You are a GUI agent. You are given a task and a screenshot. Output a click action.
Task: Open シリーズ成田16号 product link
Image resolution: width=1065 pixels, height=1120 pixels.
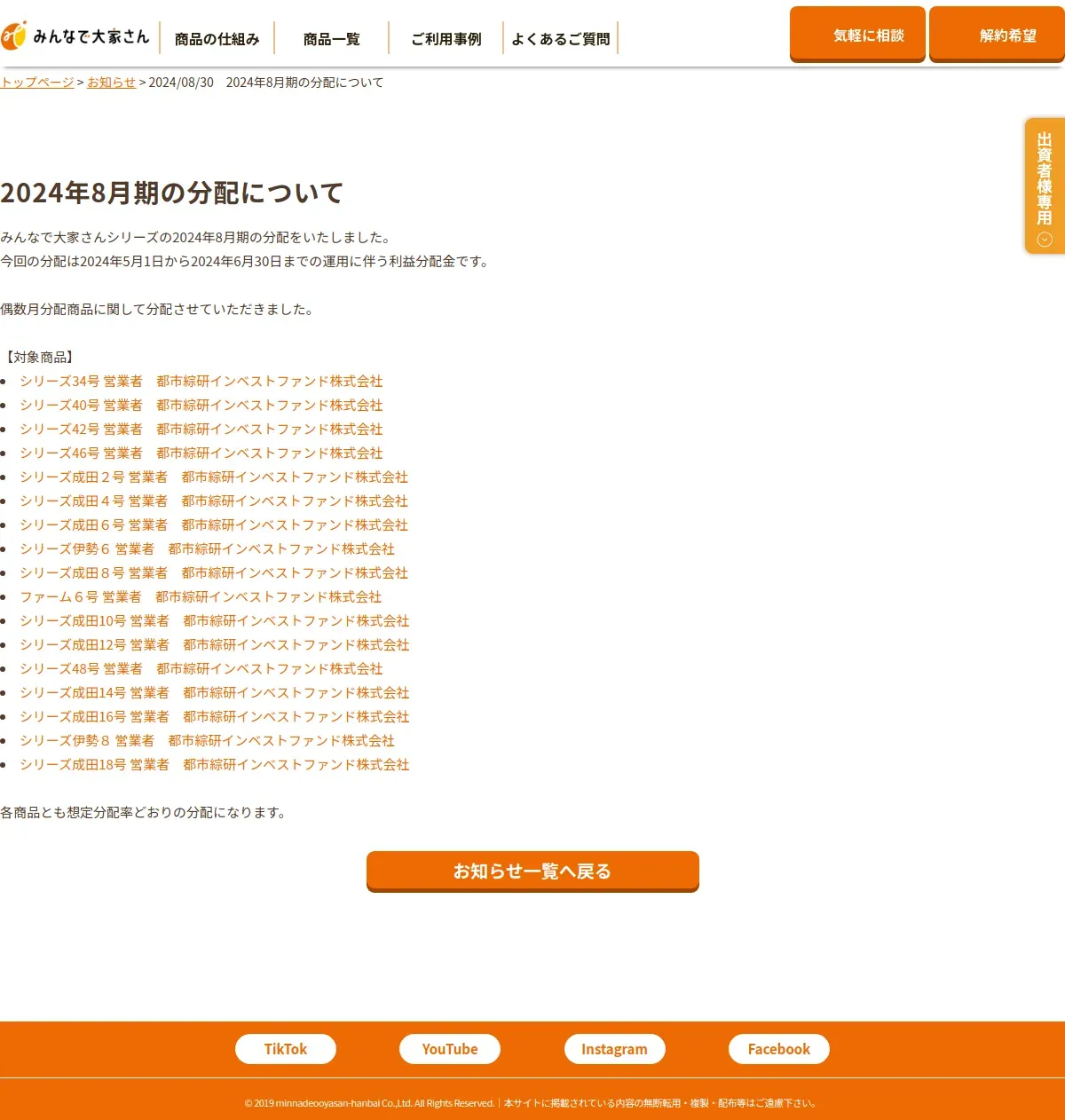coord(215,717)
